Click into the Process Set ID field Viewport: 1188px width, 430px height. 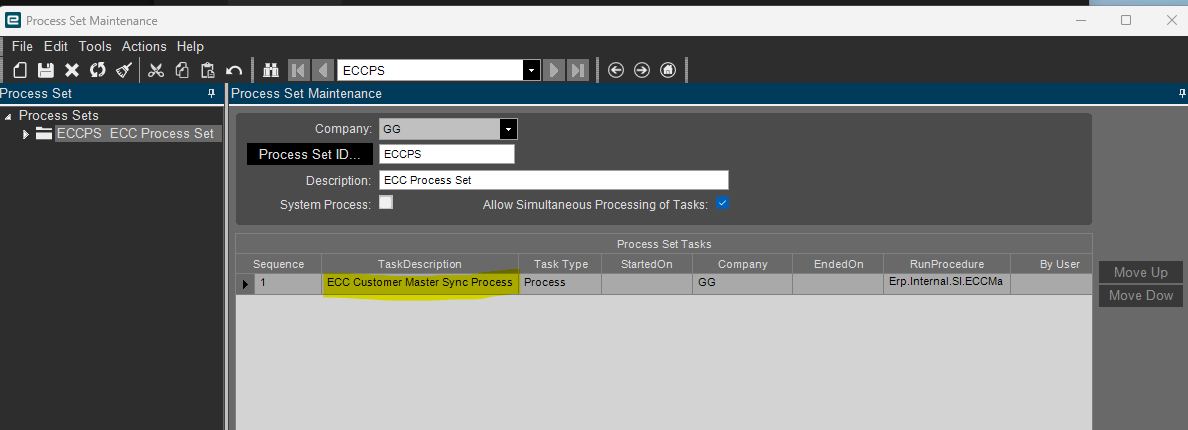[446, 154]
